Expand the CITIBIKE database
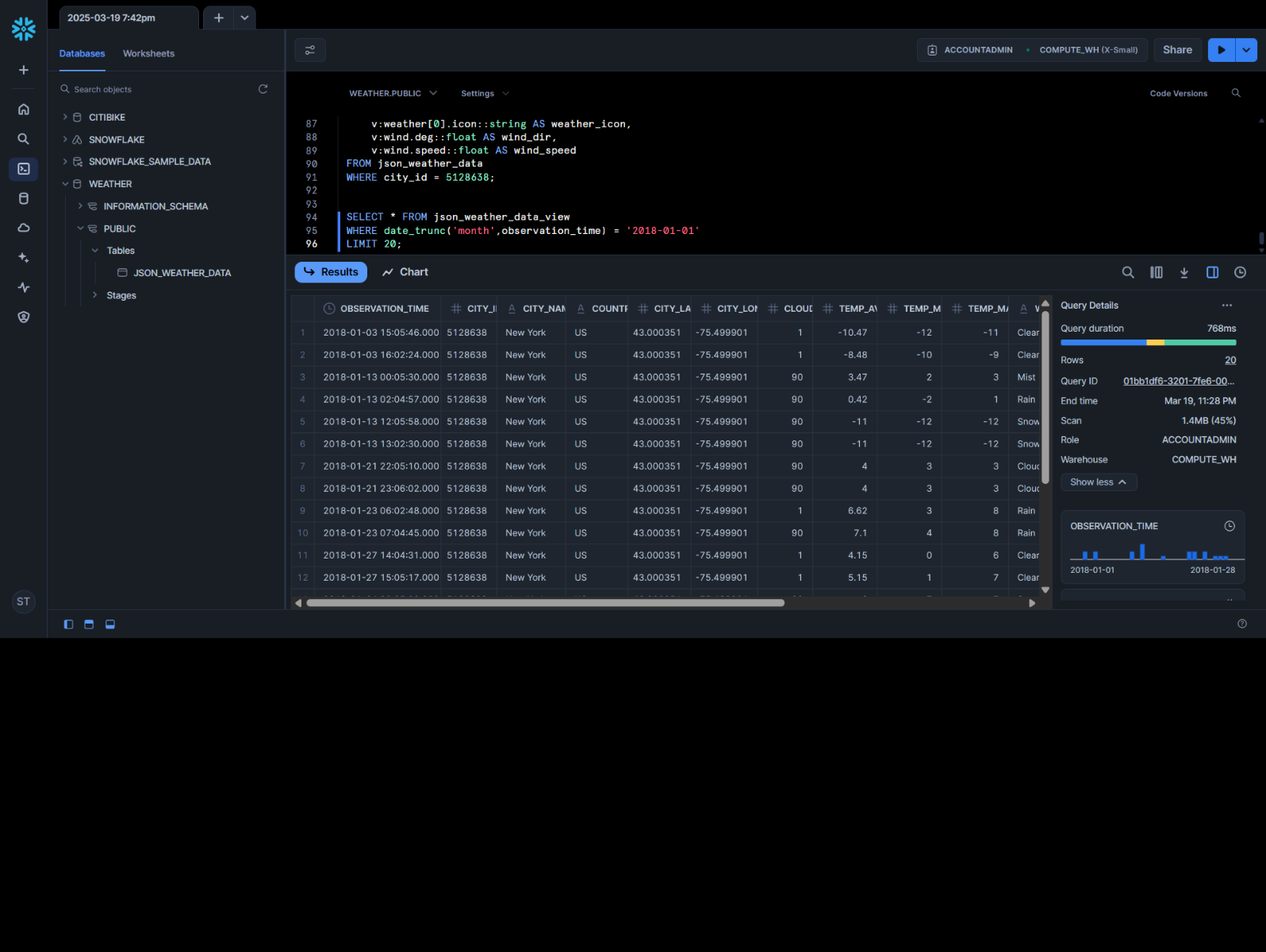The height and width of the screenshot is (952, 1266). [x=65, y=117]
